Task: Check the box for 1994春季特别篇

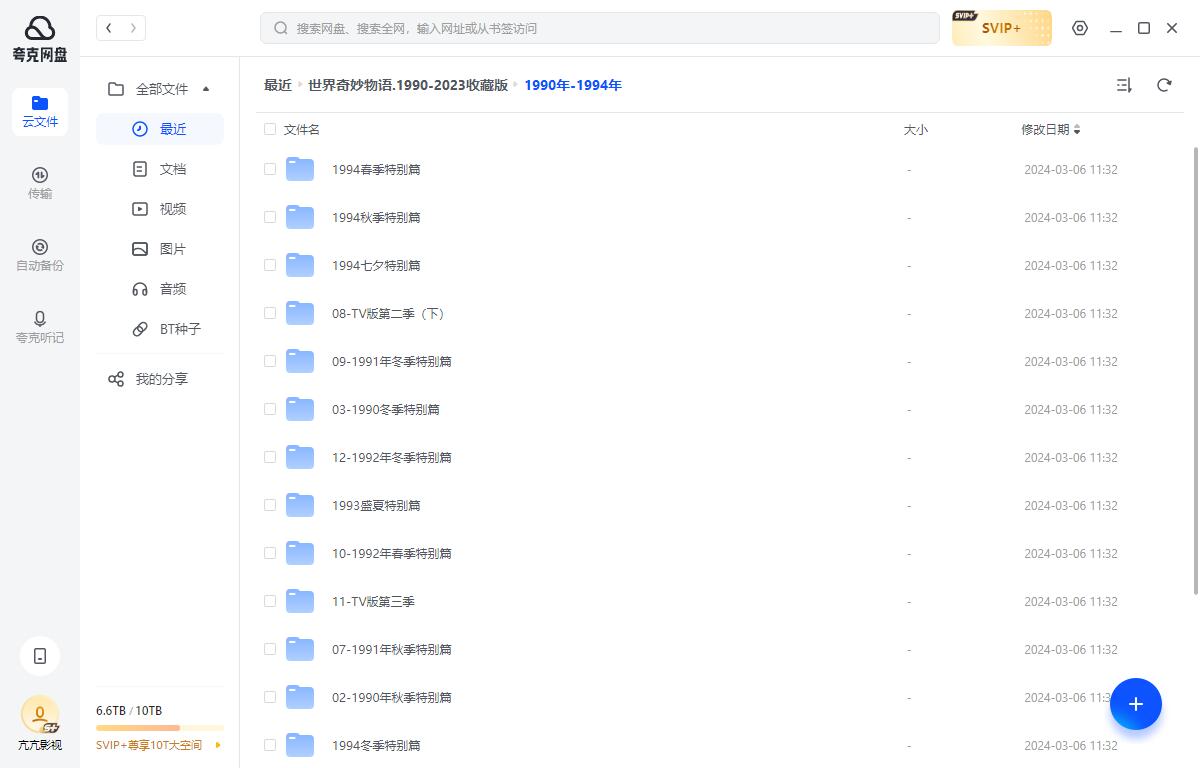Action: (270, 168)
